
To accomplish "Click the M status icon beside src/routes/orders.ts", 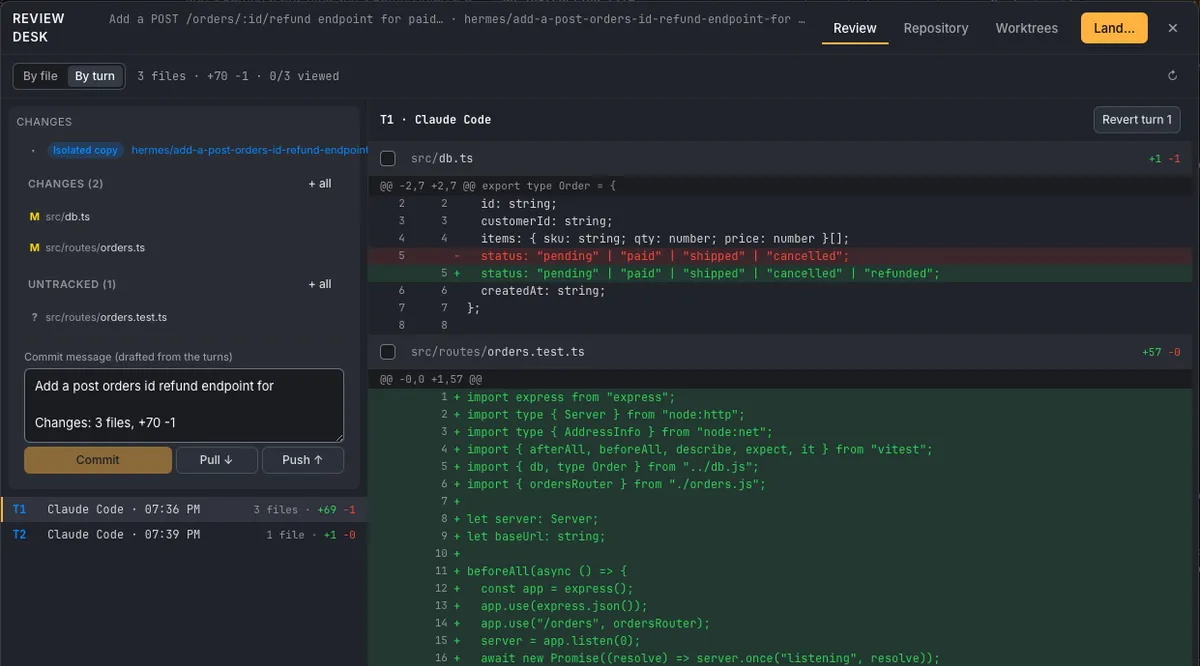I will point(35,247).
